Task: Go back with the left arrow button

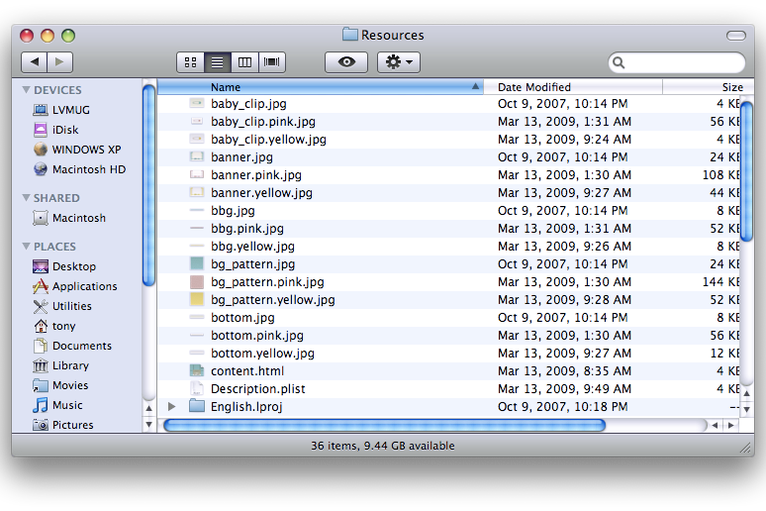Action: (34, 62)
